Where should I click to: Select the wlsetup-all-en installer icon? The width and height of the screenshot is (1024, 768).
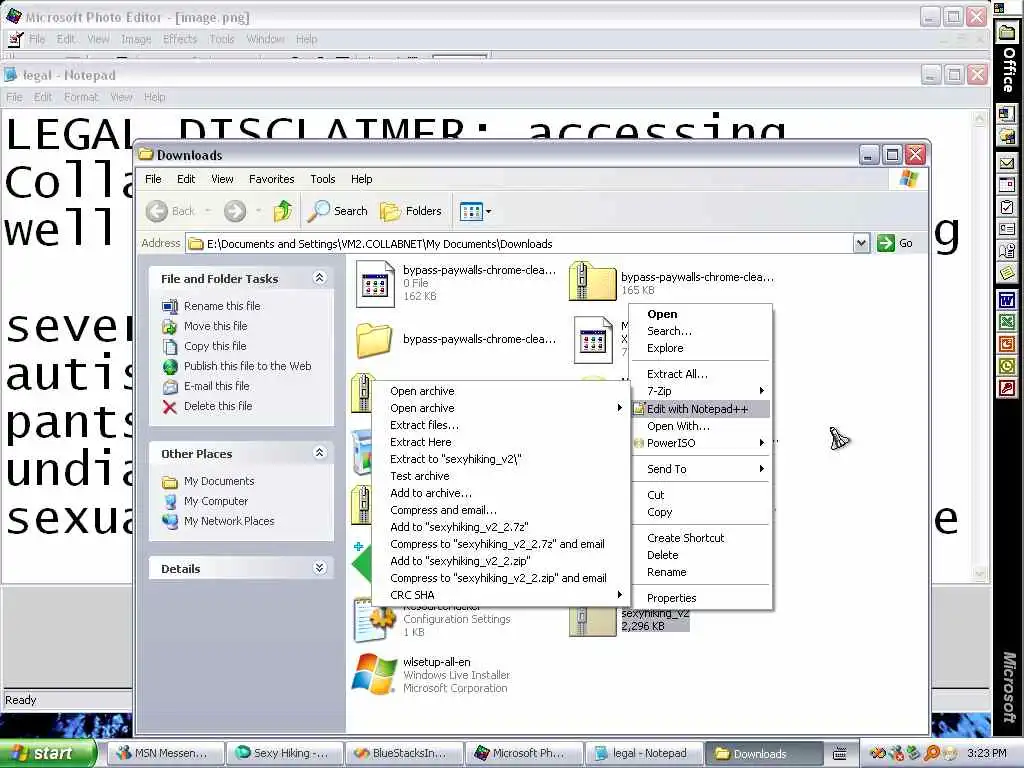click(x=374, y=673)
